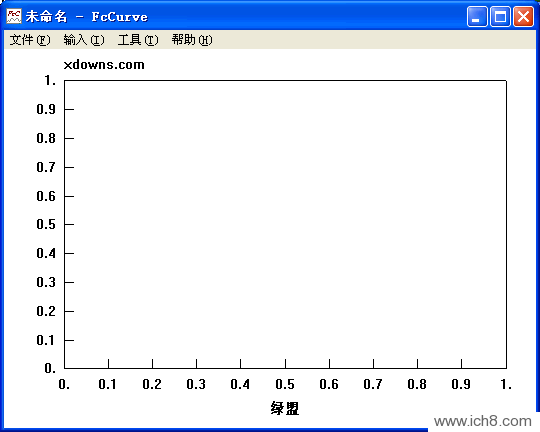The width and height of the screenshot is (540, 432).
Task: Open the 输入(I) menu
Action: point(84,40)
